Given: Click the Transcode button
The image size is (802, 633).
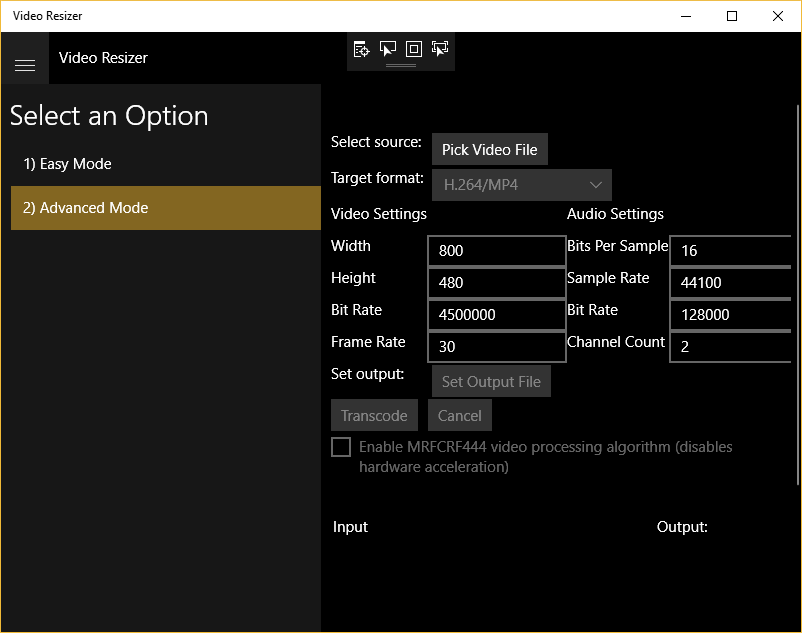Looking at the screenshot, I should 374,415.
